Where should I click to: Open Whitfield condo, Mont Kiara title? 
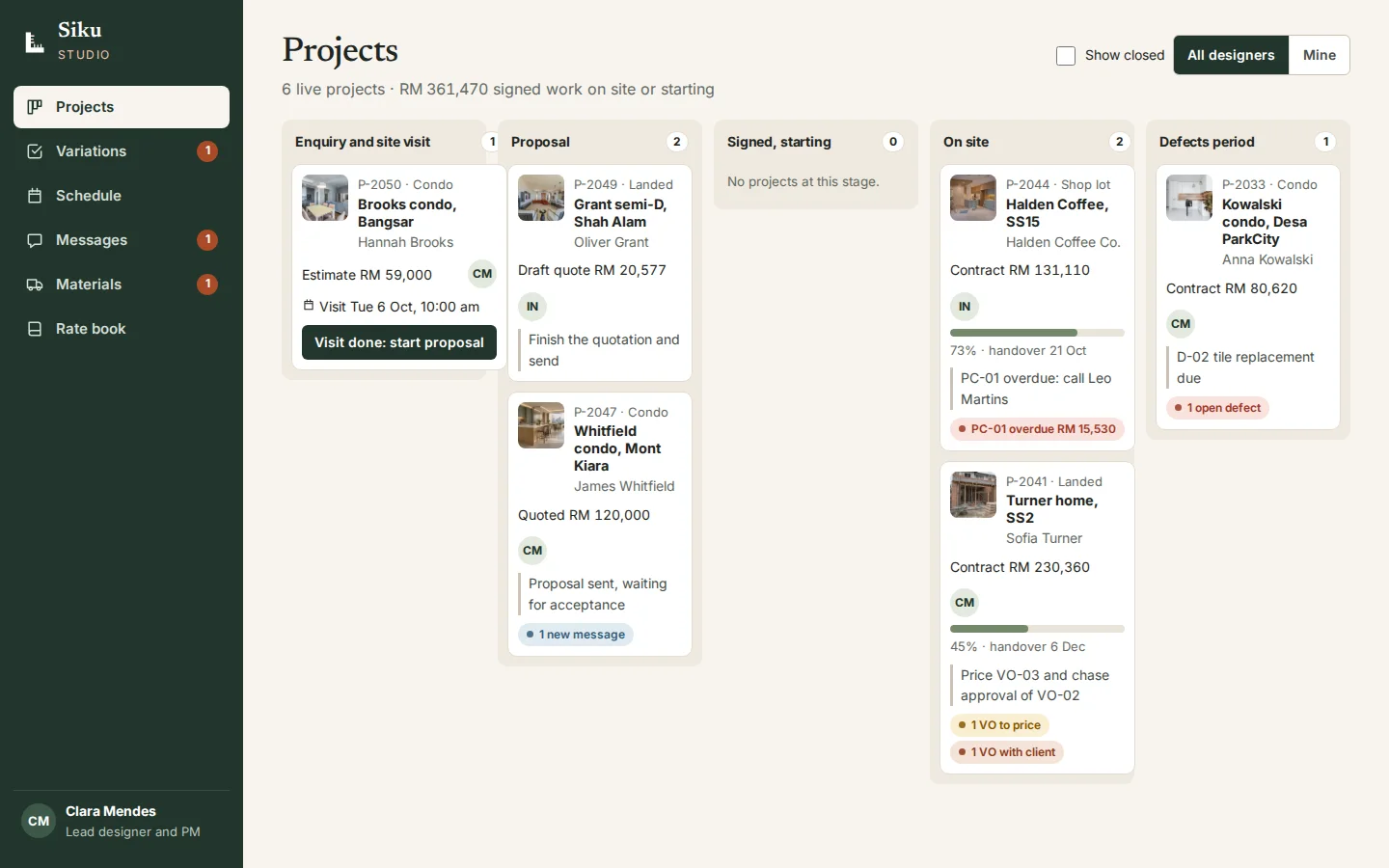[617, 448]
